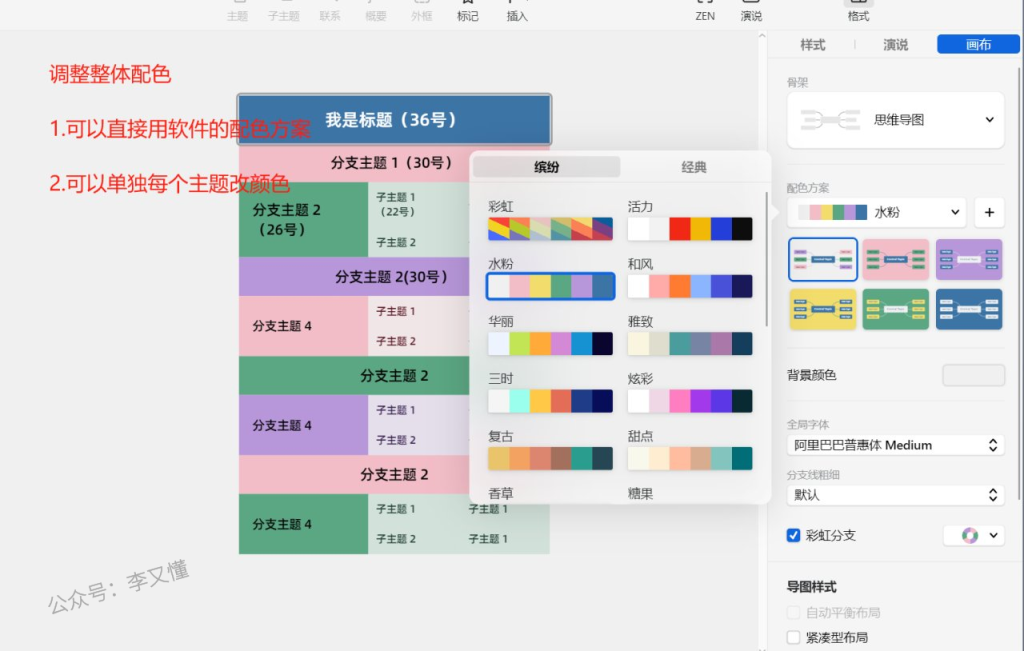Switch to the 经典 tab in the palette popup
This screenshot has width=1024, height=651.
694,167
